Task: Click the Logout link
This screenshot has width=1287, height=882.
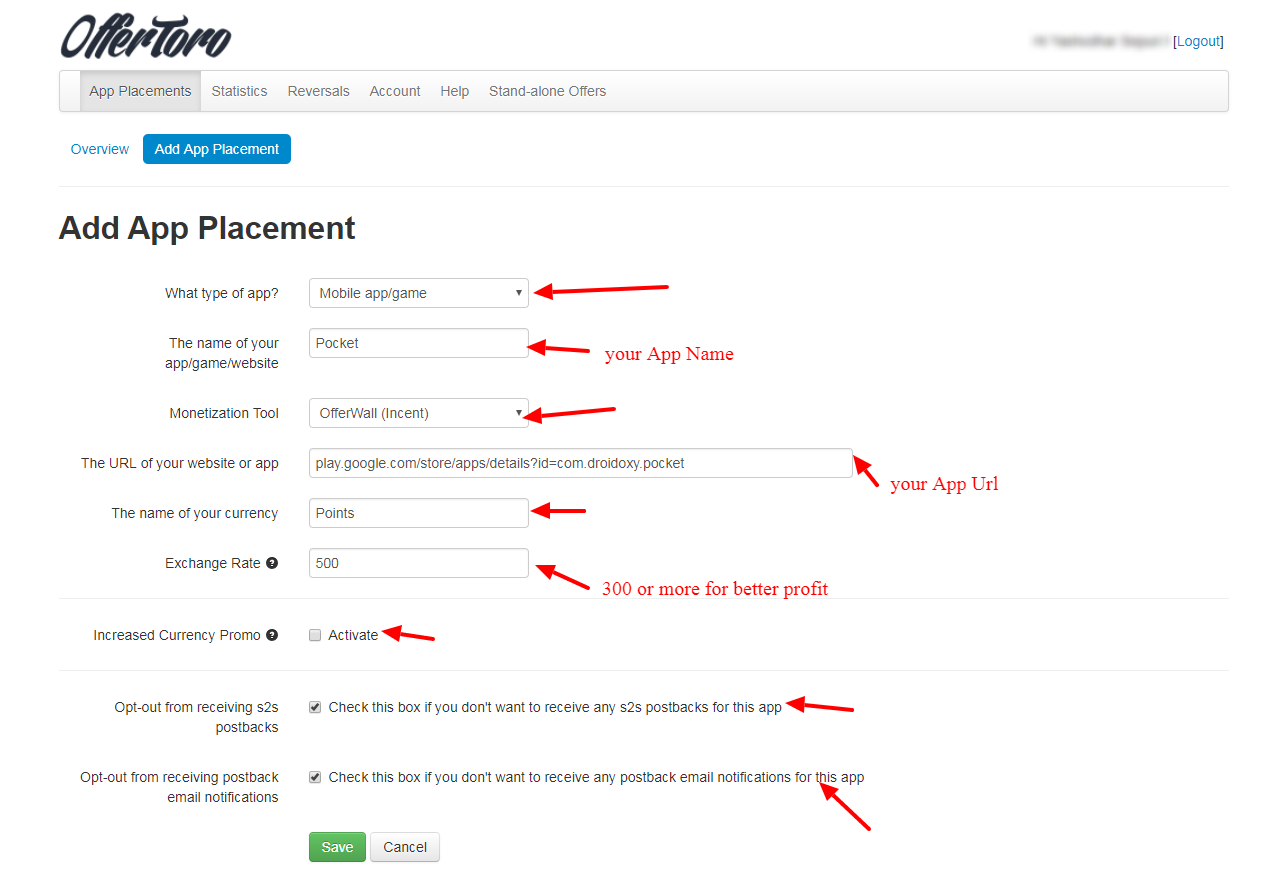Action: [x=1198, y=41]
